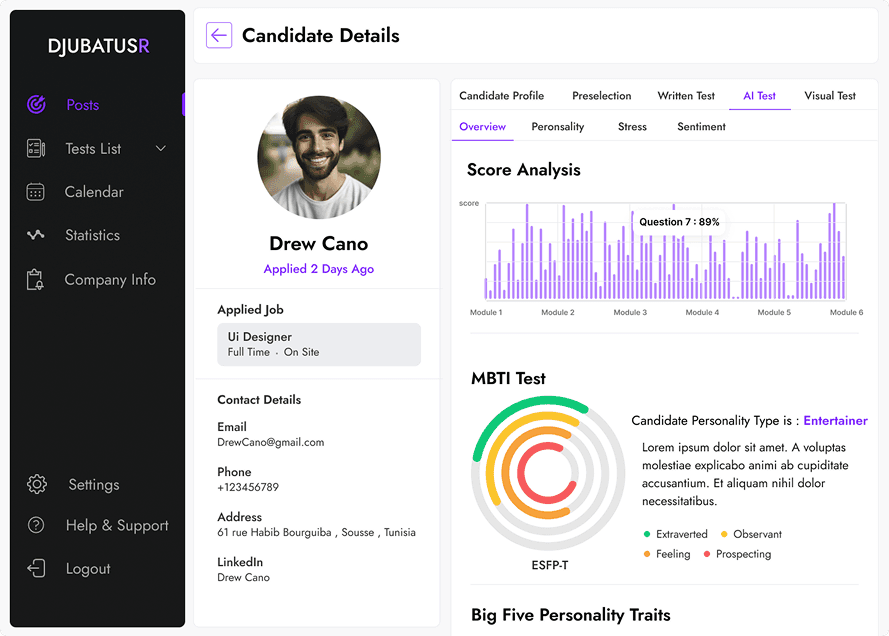
Task: Click the Ui Designer job card
Action: click(319, 345)
